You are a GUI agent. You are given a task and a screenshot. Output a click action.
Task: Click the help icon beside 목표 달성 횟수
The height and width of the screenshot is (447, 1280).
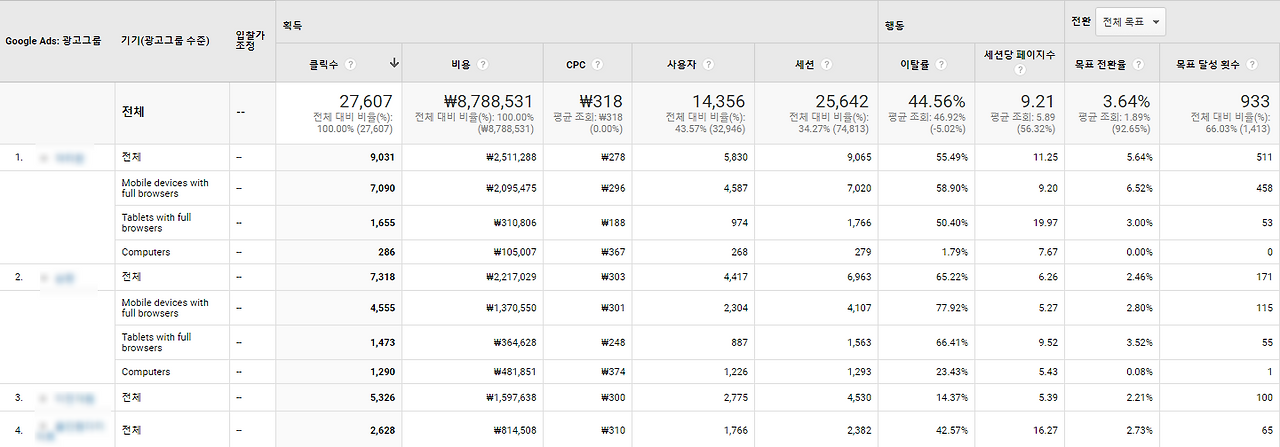(1250, 64)
